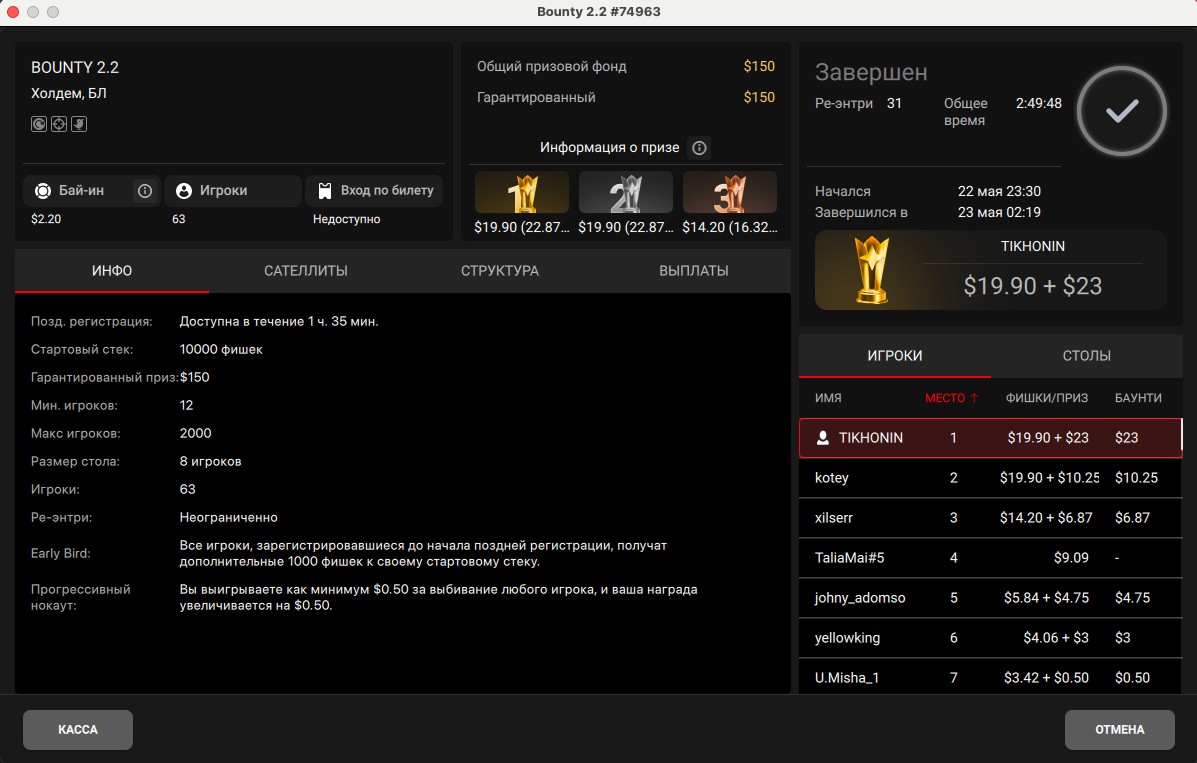Open the Бай-ин info icon
The height and width of the screenshot is (763, 1197).
(145, 191)
